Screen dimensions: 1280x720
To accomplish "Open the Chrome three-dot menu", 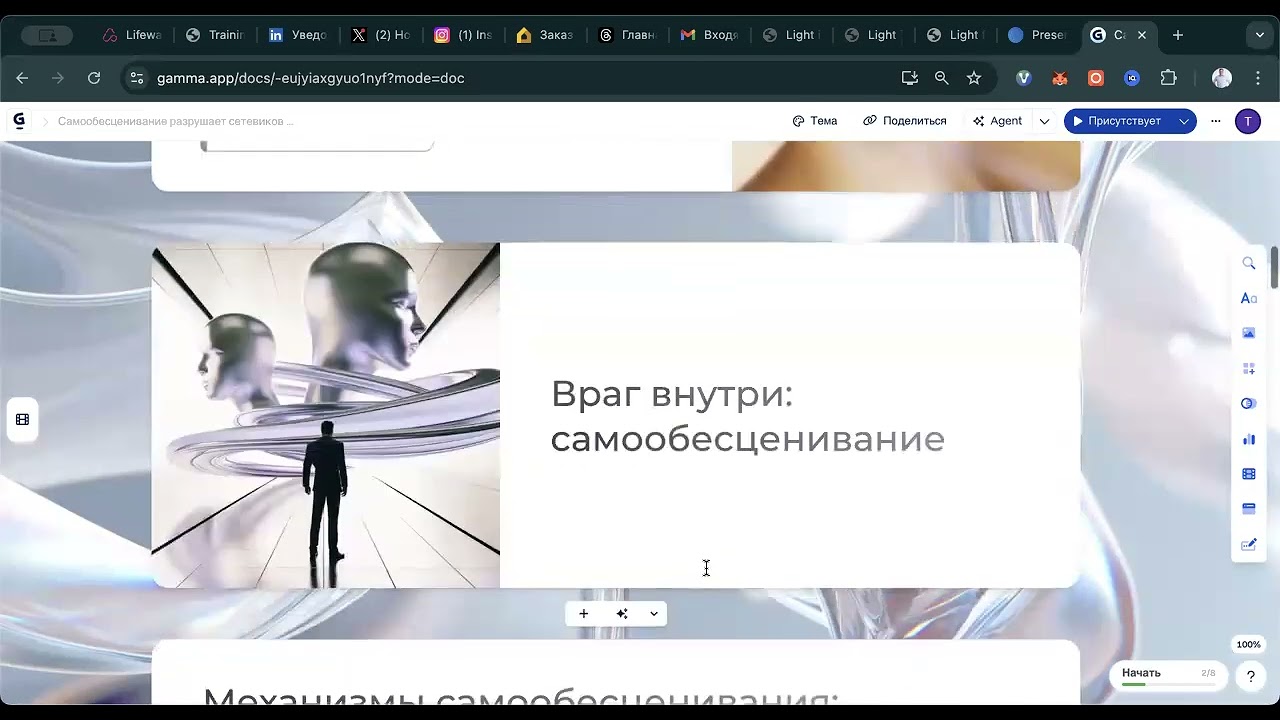I will coord(1258,78).
